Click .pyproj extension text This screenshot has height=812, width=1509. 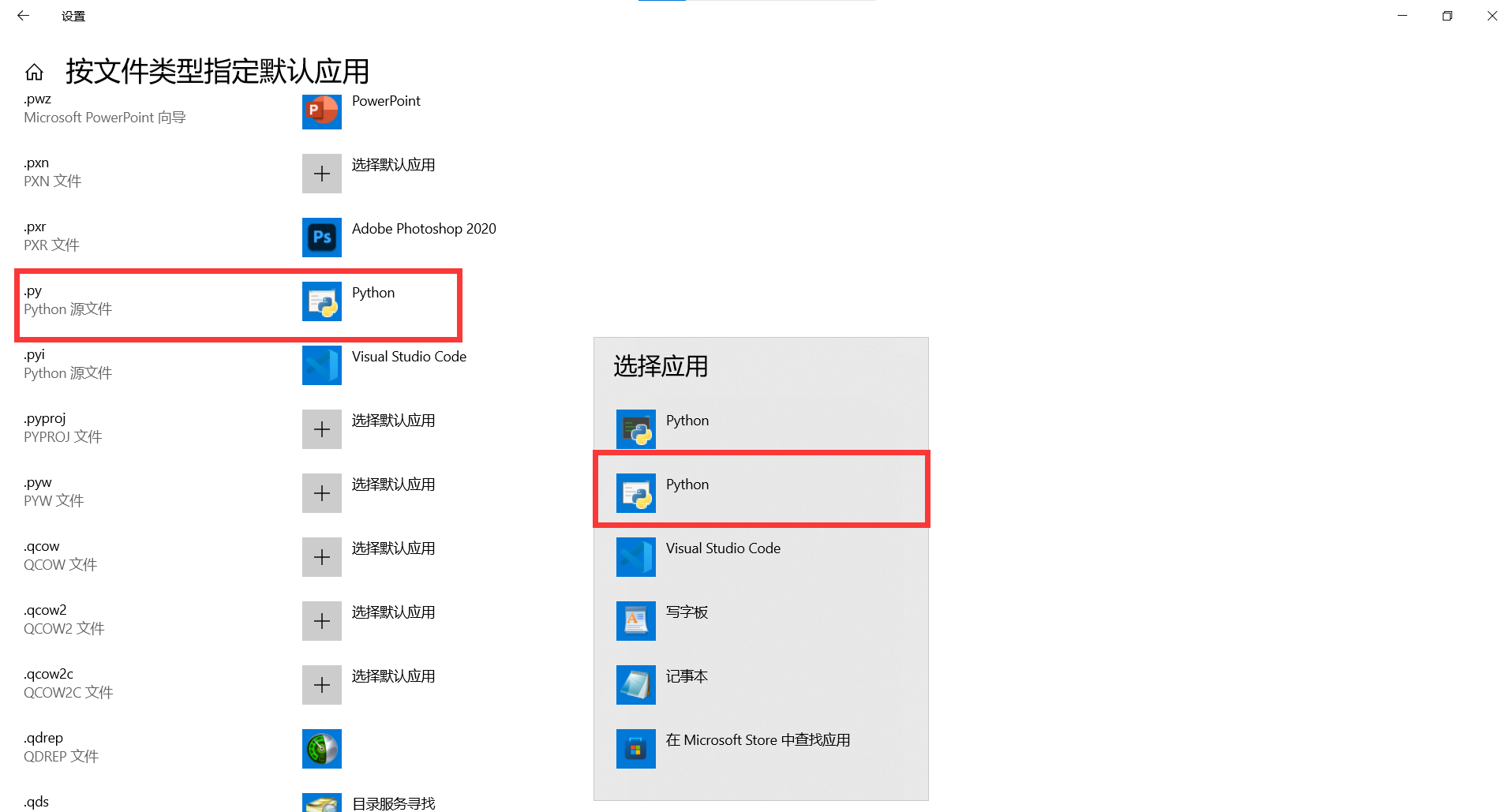coord(45,419)
